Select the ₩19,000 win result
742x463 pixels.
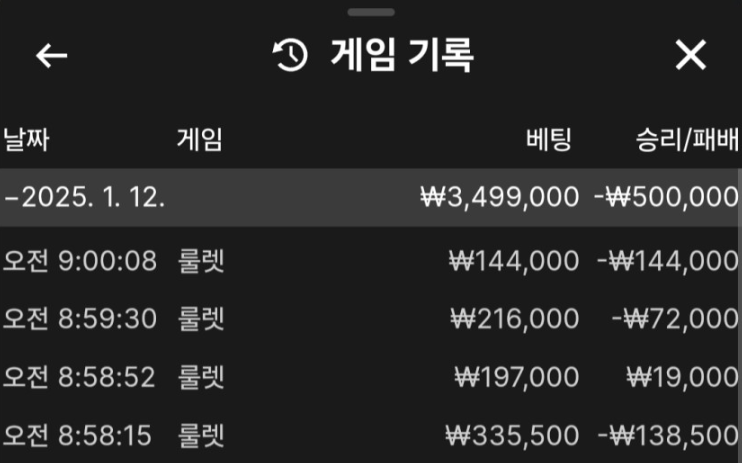683,377
